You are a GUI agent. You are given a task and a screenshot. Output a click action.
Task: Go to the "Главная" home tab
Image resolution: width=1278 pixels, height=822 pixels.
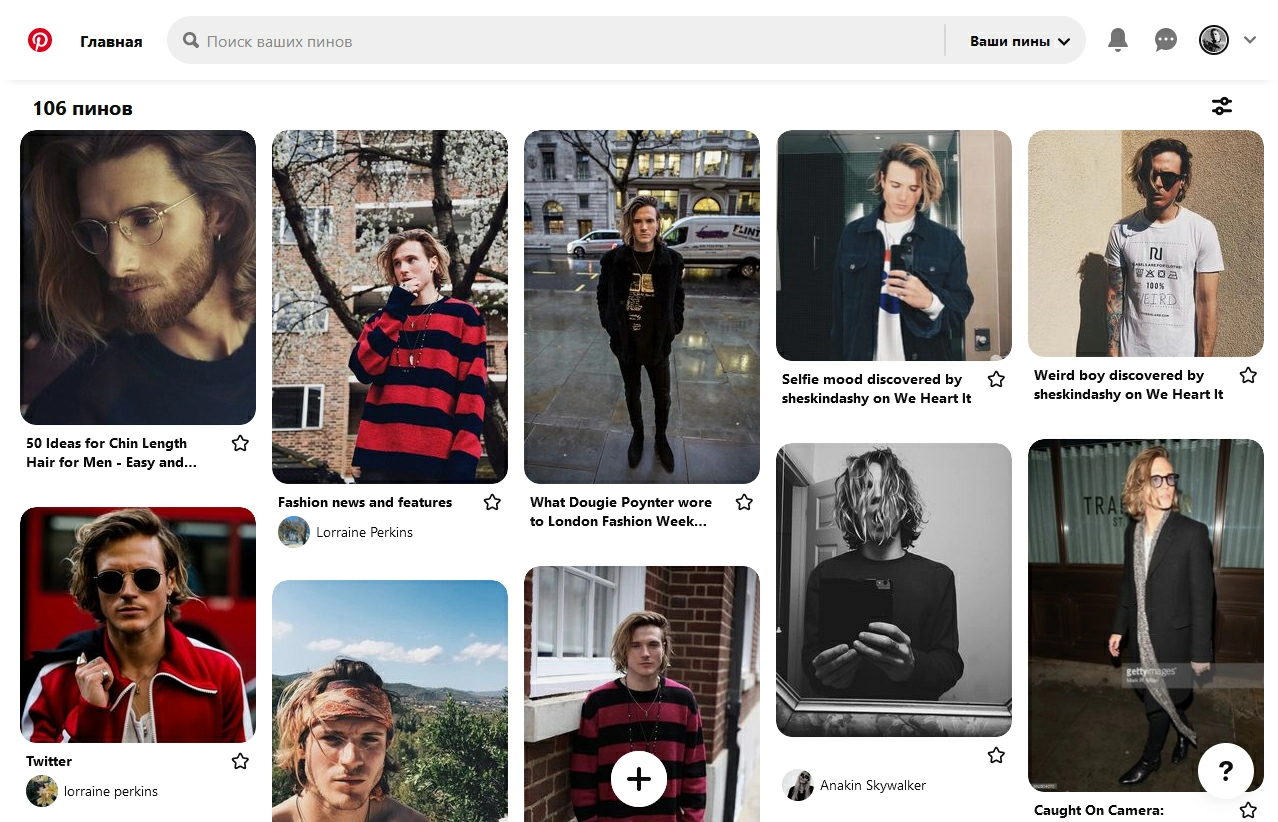tap(111, 41)
